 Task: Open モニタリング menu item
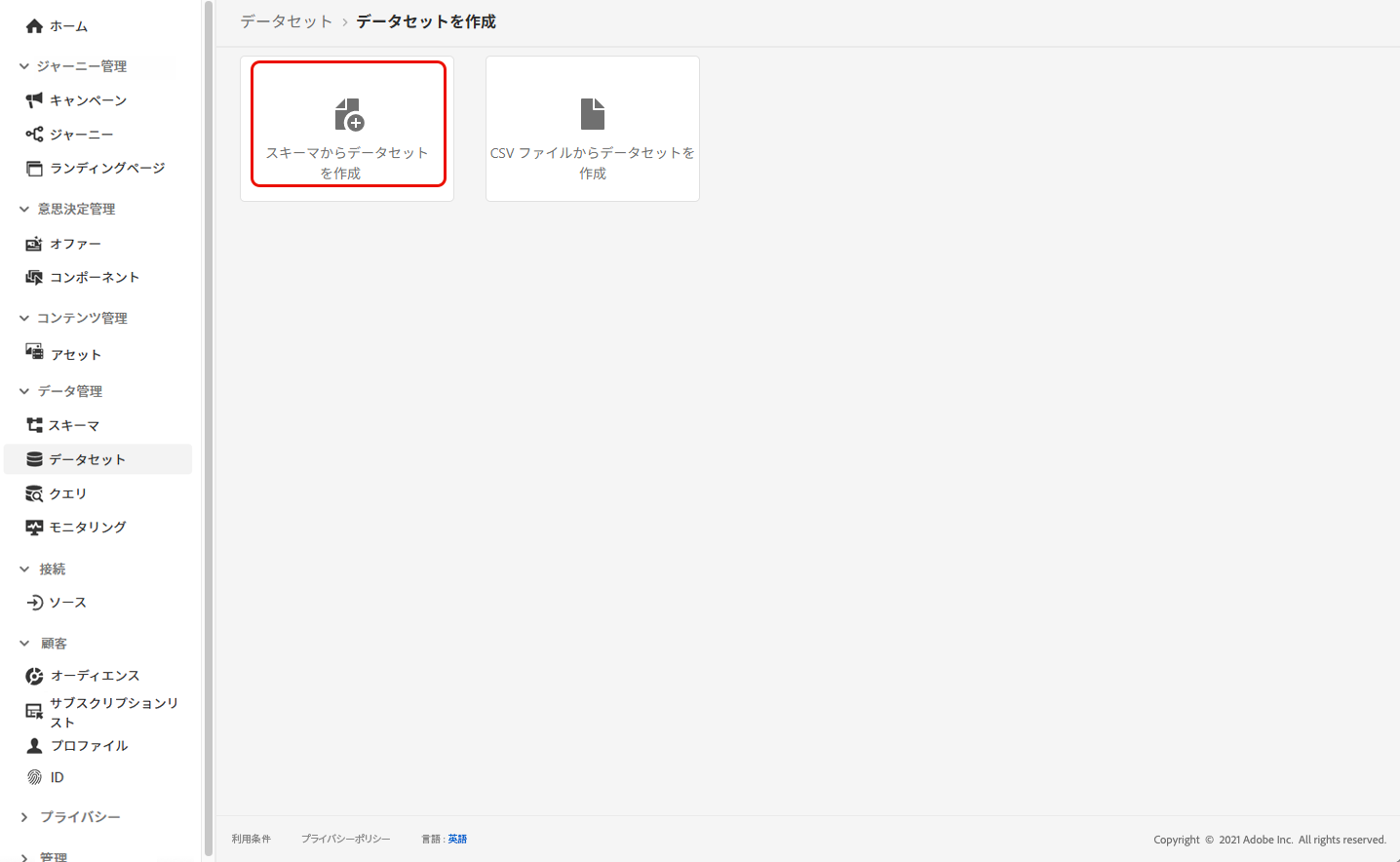[88, 527]
